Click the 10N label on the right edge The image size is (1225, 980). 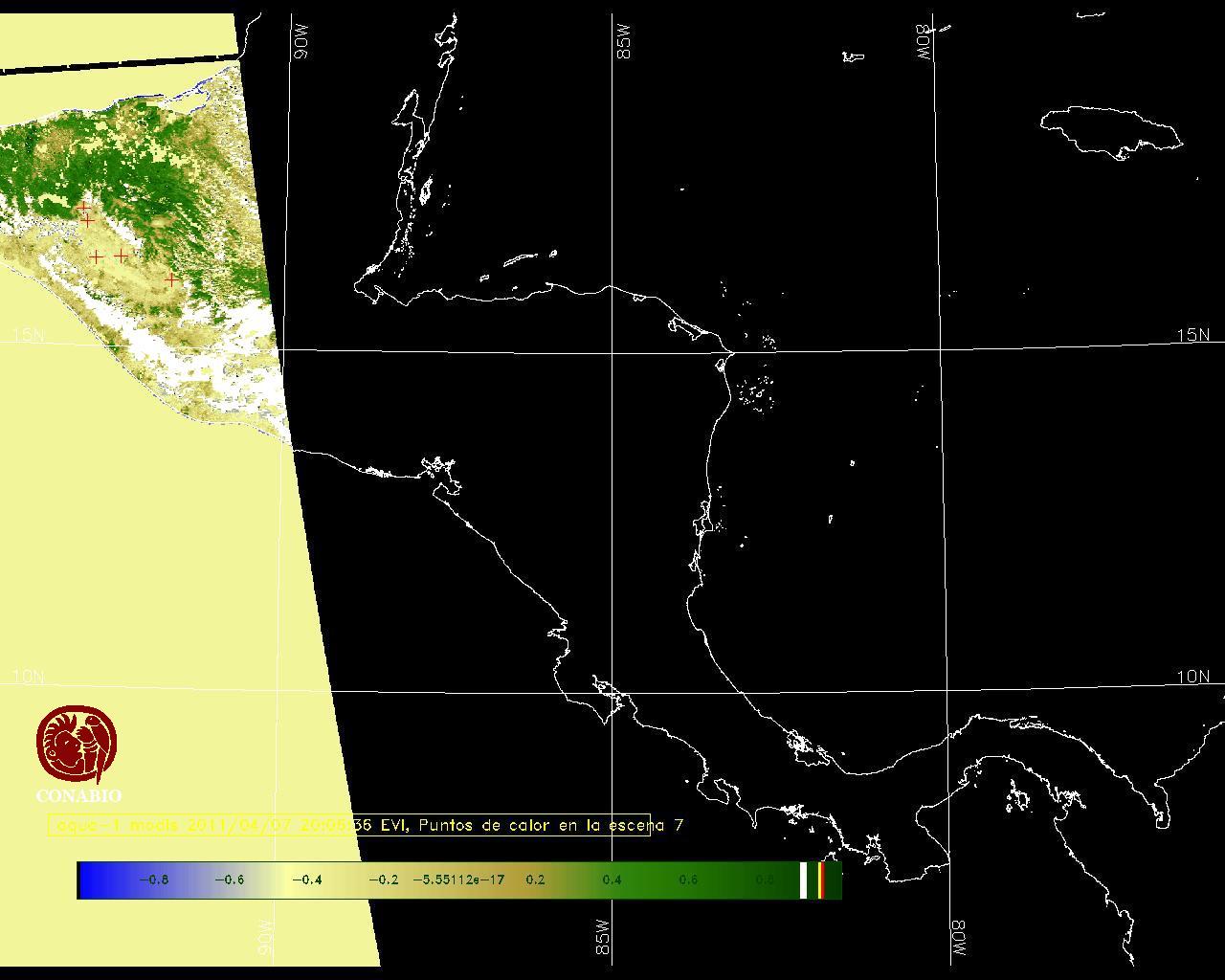tap(1192, 677)
